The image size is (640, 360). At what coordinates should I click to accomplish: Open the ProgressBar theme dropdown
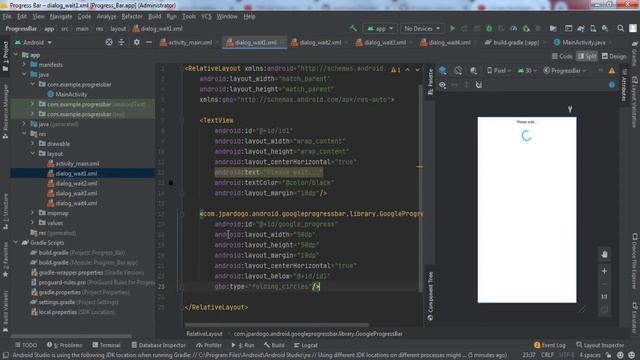(x=565, y=71)
